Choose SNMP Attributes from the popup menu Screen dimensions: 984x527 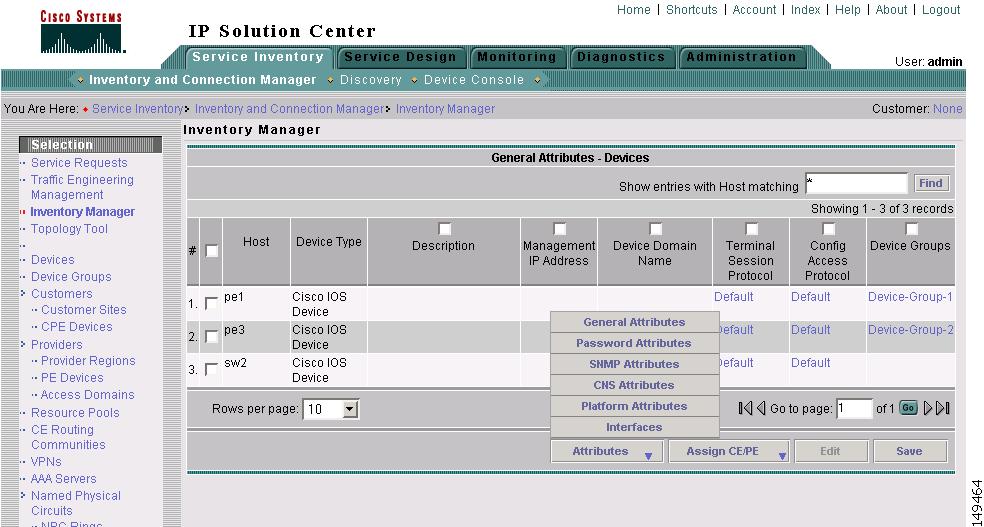tap(634, 364)
